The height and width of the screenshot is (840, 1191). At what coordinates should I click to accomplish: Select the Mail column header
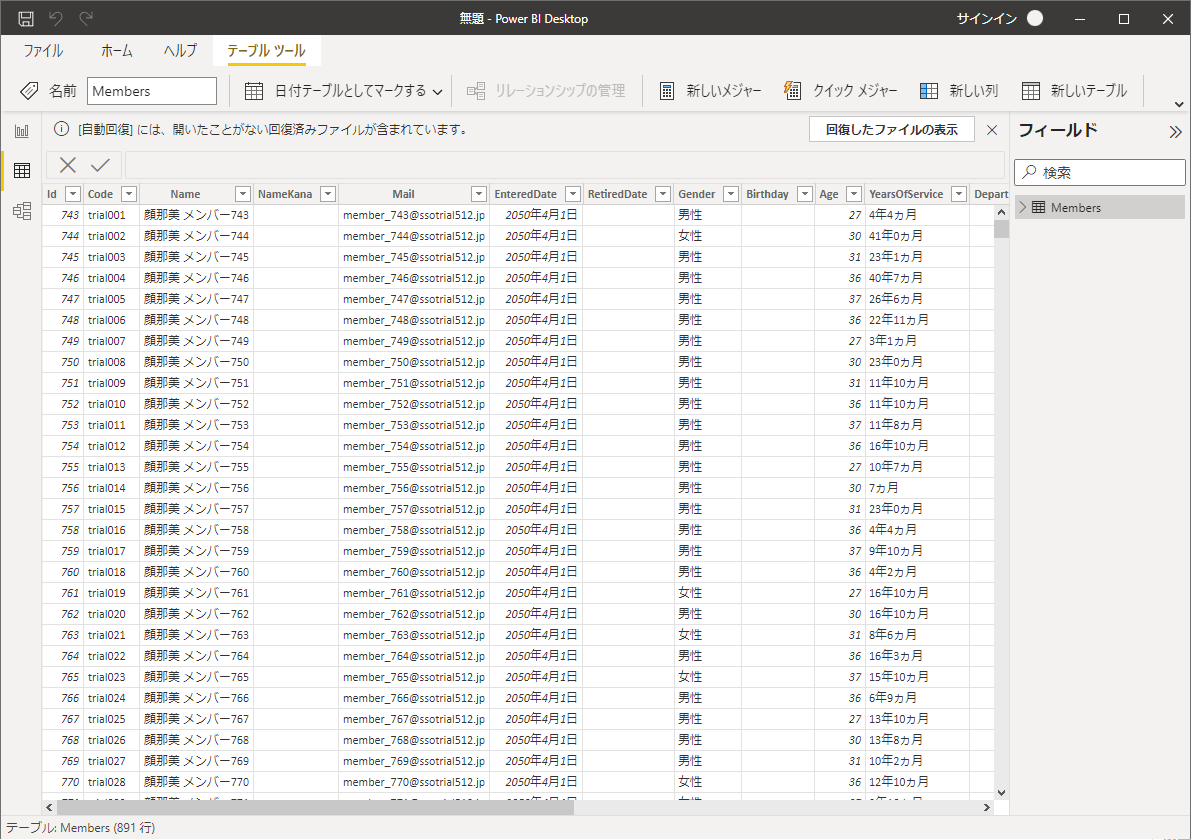(403, 194)
